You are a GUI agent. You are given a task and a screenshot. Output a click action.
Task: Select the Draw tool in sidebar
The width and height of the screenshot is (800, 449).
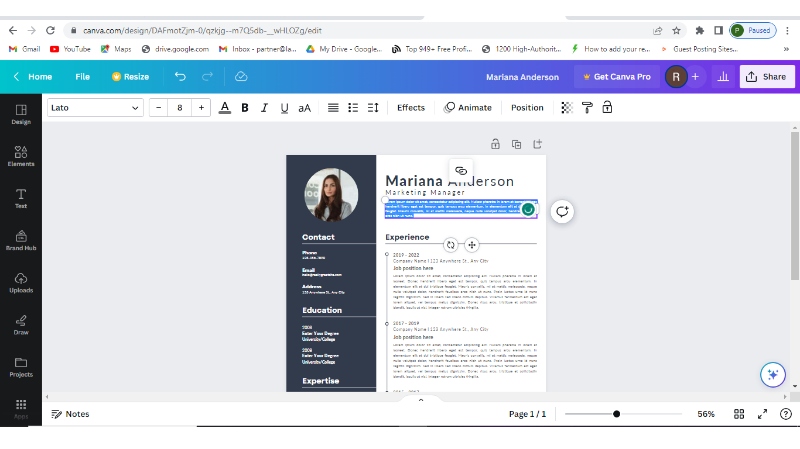point(20,325)
